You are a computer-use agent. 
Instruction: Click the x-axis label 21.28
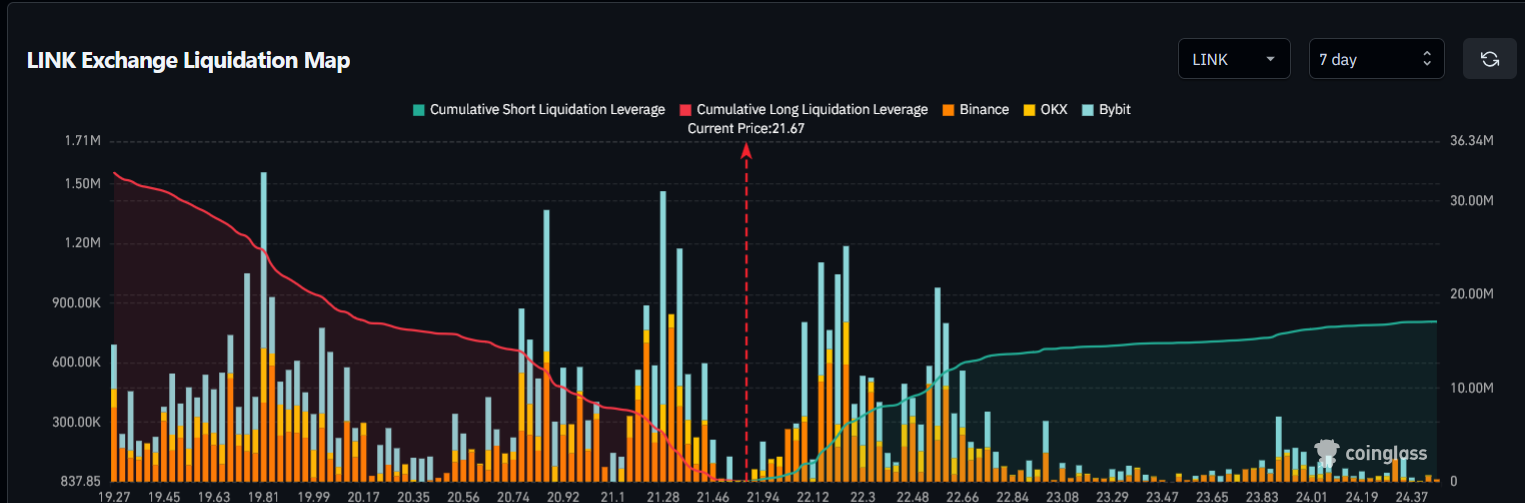(663, 496)
